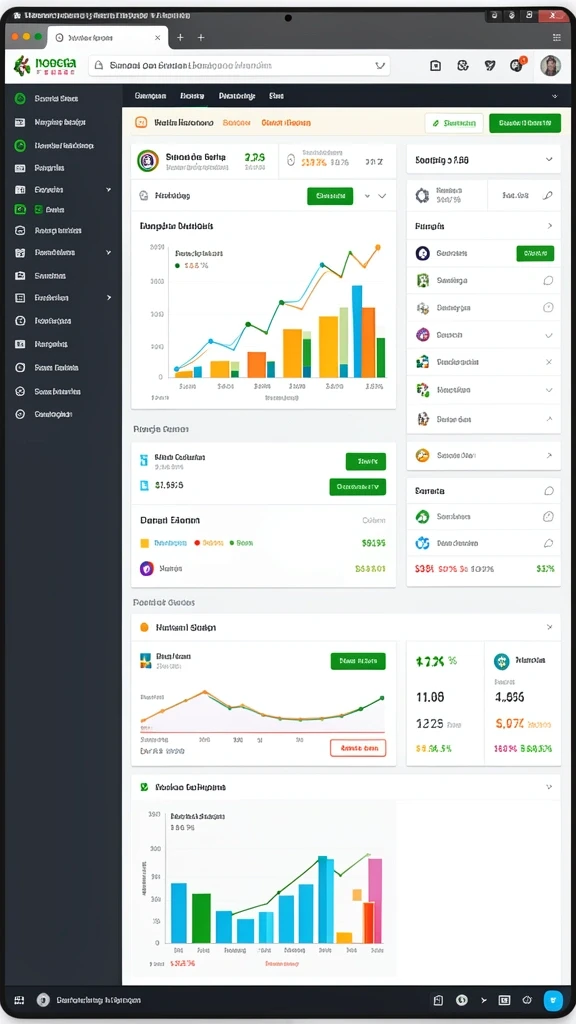
Task: Click the orange square icon in the banner
Action: (140, 122)
